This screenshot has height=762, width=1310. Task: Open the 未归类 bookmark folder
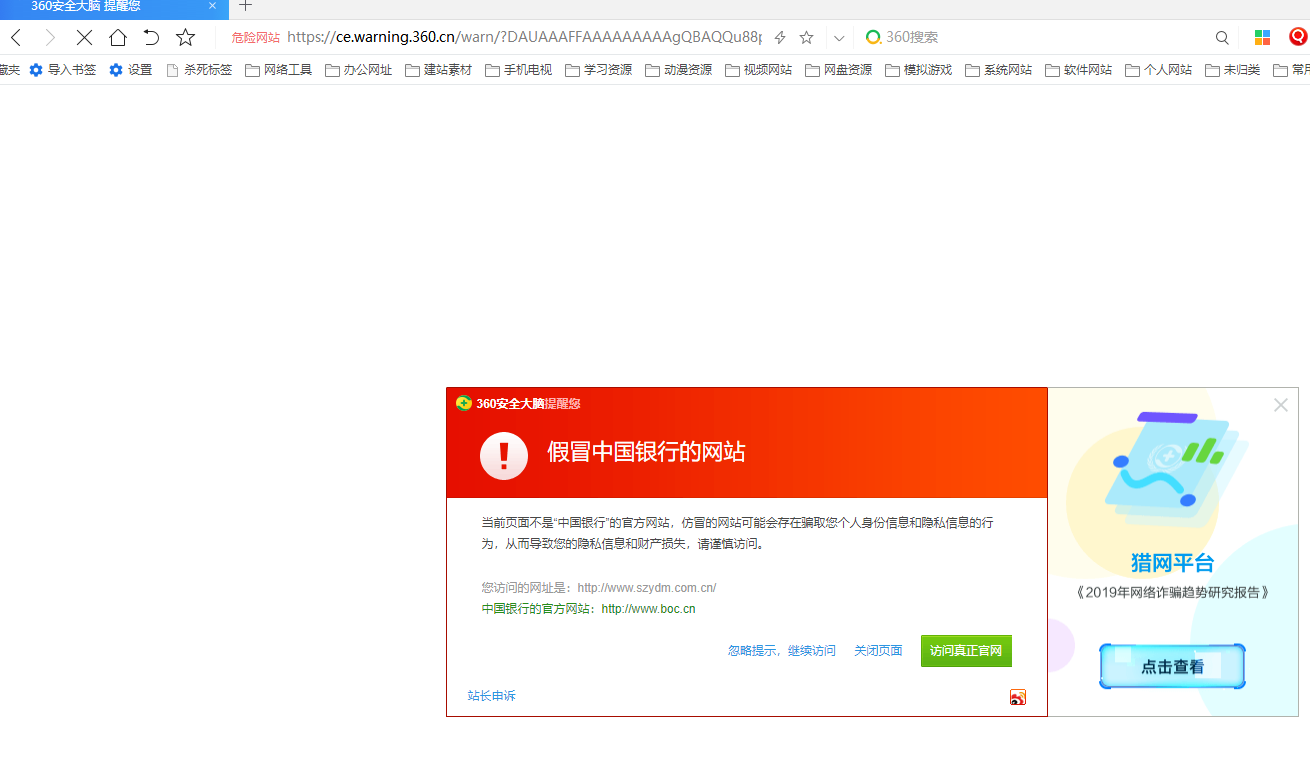[x=1233, y=70]
